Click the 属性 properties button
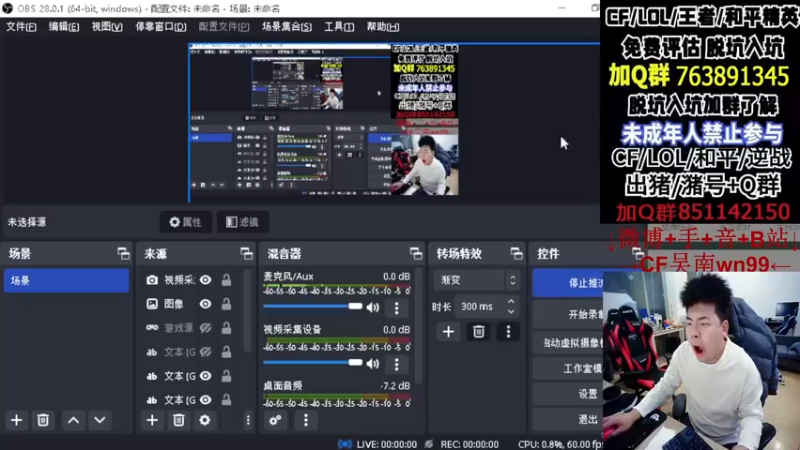 (x=186, y=222)
